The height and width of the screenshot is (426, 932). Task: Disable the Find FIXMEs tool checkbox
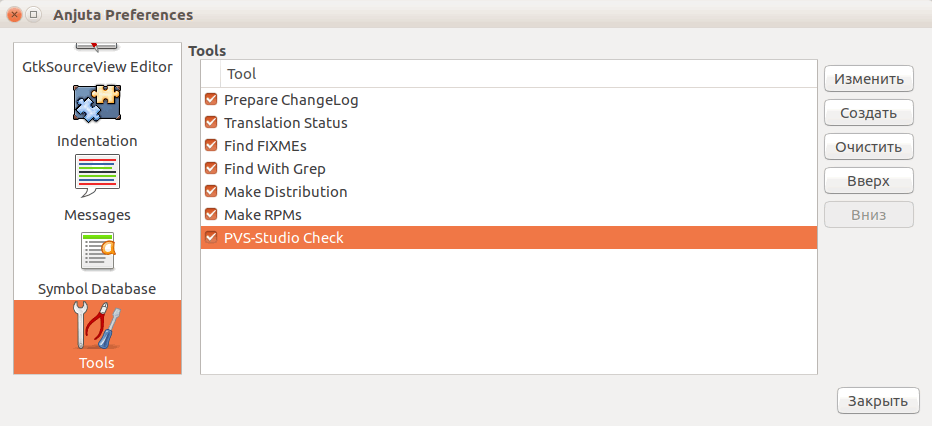[x=211, y=145]
